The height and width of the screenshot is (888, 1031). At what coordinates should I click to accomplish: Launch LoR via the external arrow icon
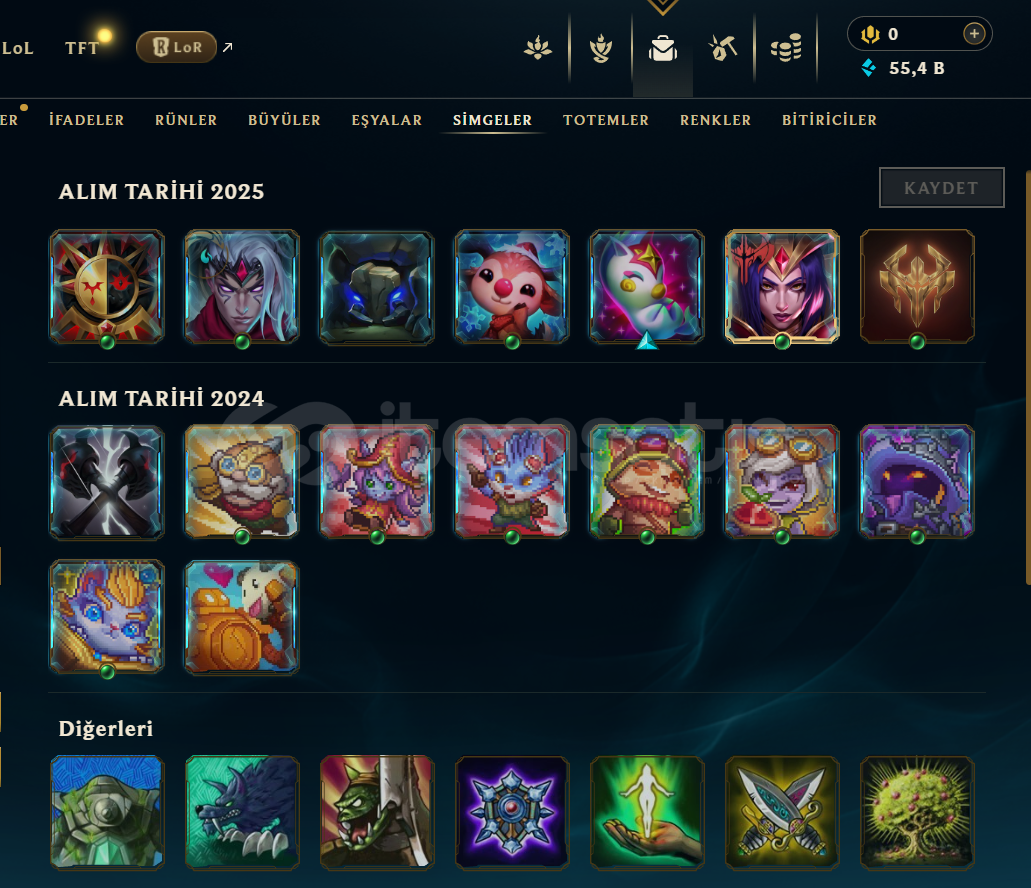point(228,47)
